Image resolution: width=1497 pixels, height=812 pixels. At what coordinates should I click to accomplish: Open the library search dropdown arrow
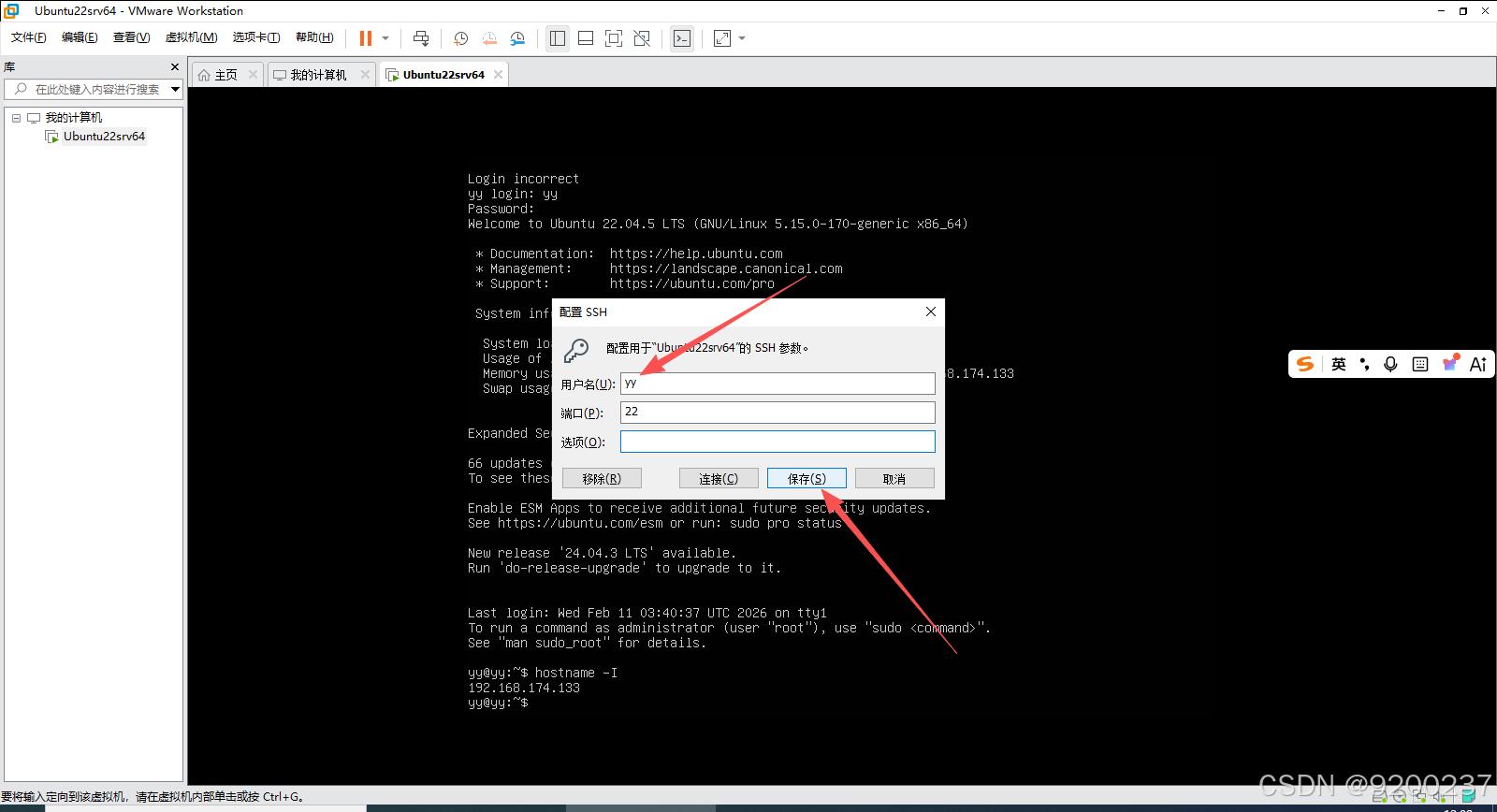tap(175, 89)
